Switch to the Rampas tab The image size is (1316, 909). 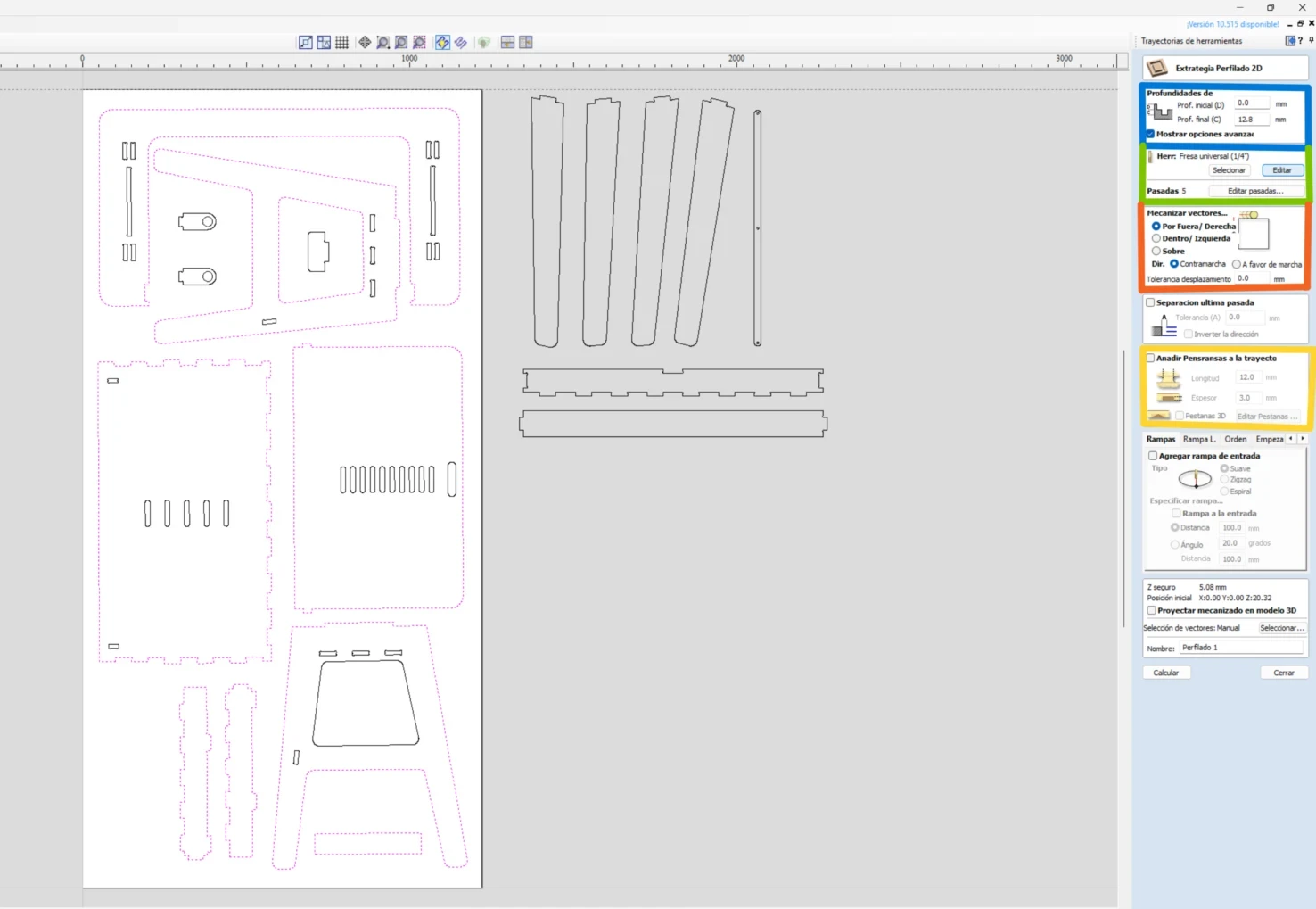1161,439
